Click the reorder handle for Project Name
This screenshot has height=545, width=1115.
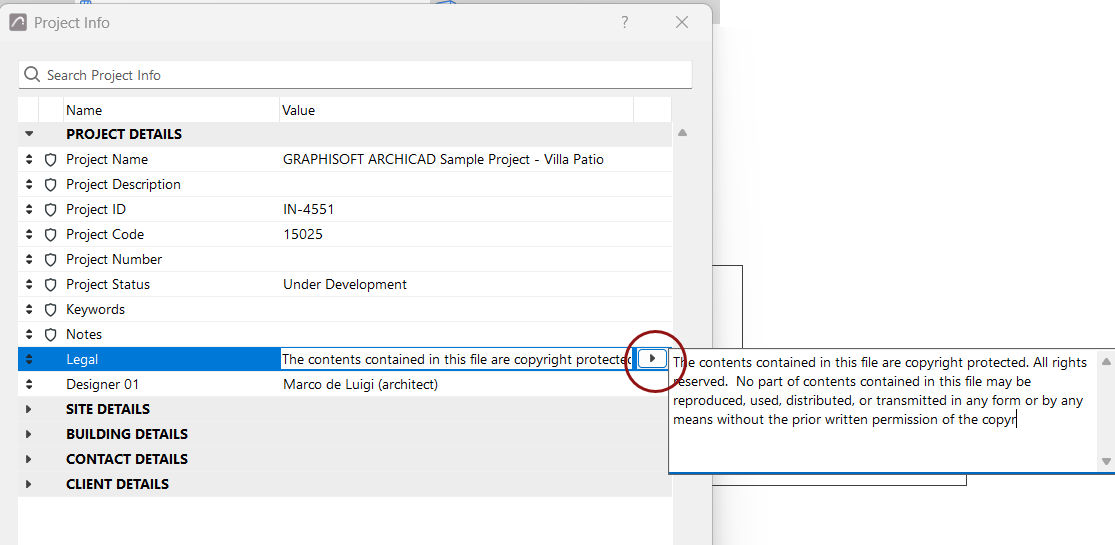click(x=29, y=159)
